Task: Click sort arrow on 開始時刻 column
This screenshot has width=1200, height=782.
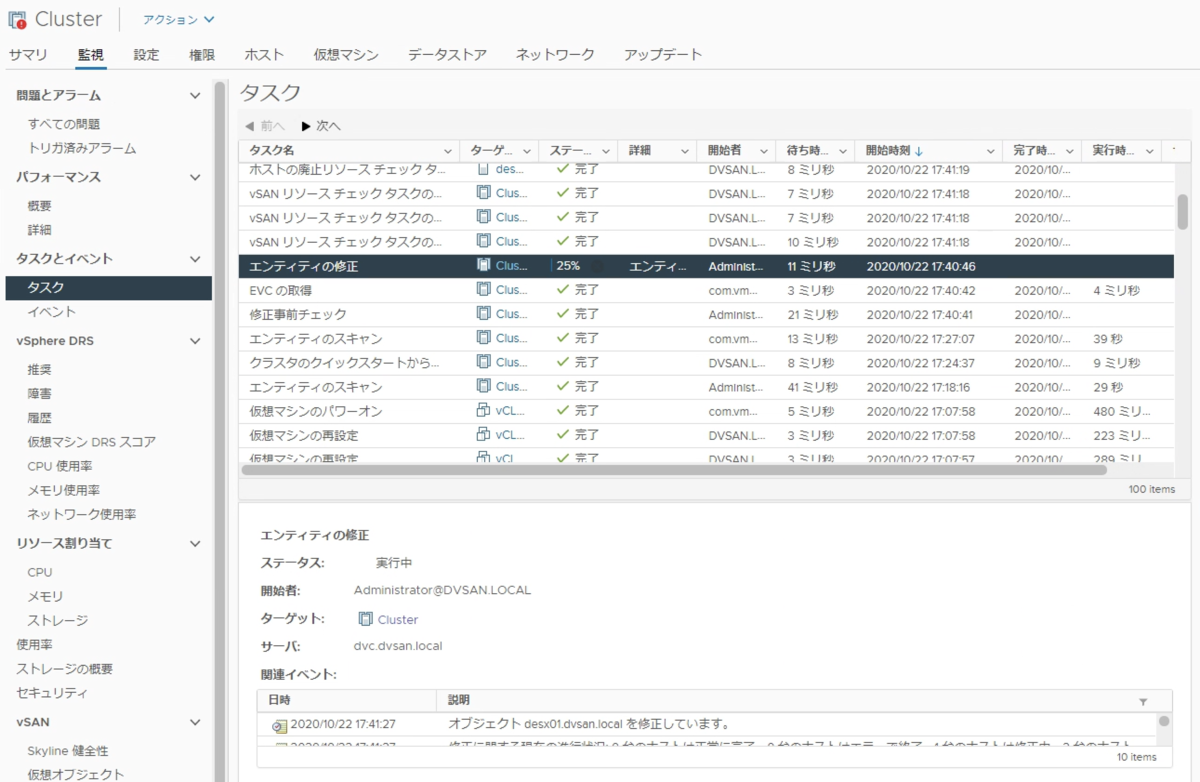Action: point(919,151)
